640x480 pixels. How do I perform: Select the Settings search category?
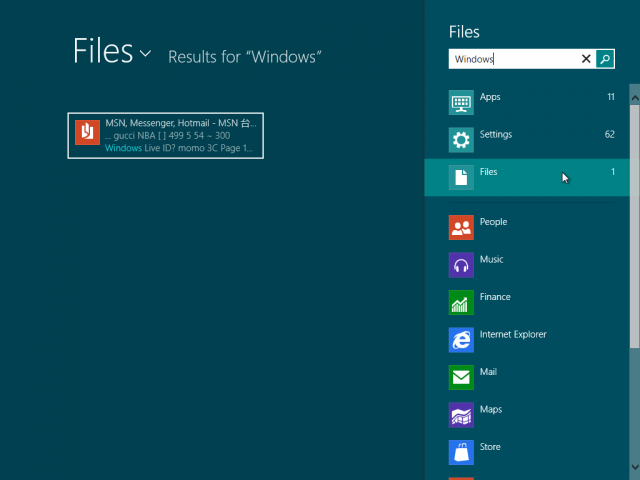527,140
